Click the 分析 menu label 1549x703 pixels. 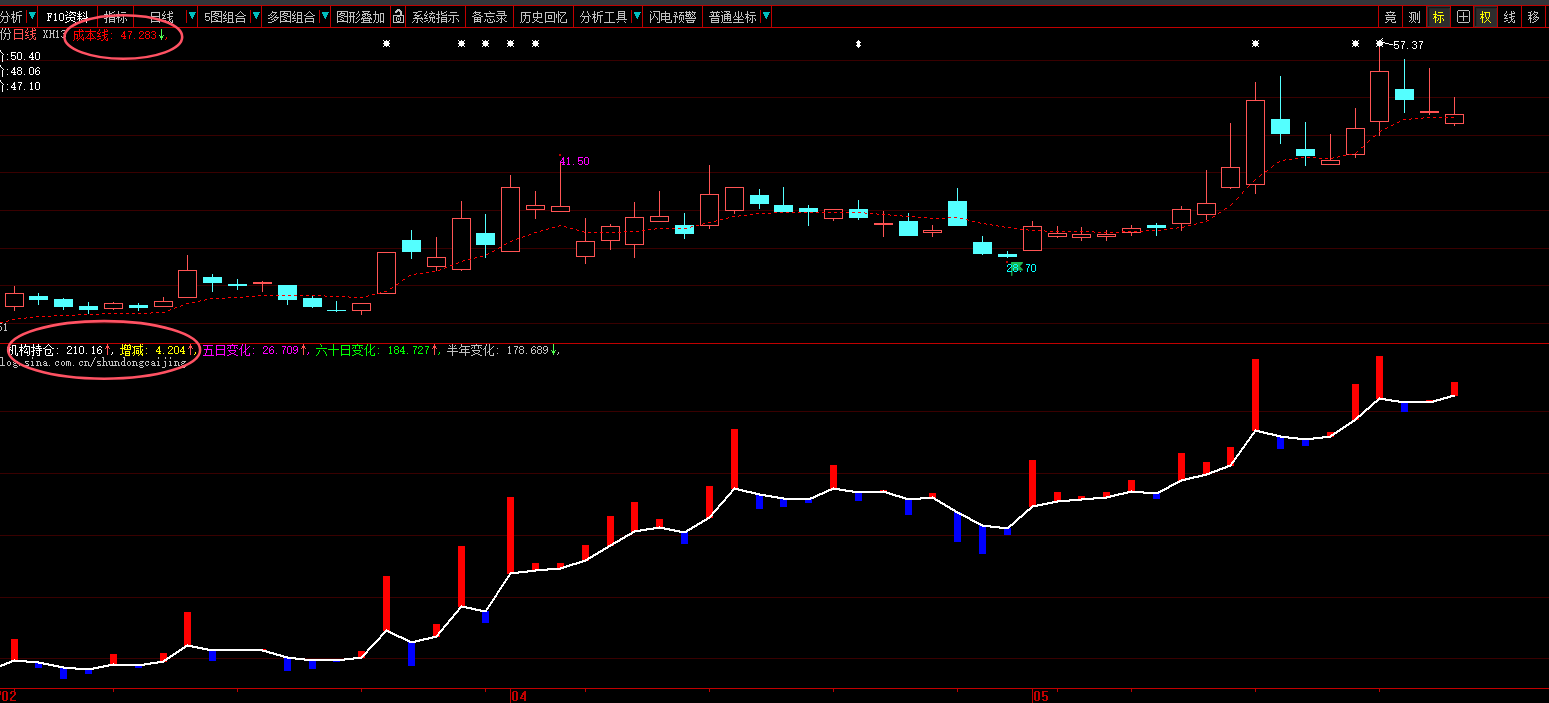click(11, 17)
